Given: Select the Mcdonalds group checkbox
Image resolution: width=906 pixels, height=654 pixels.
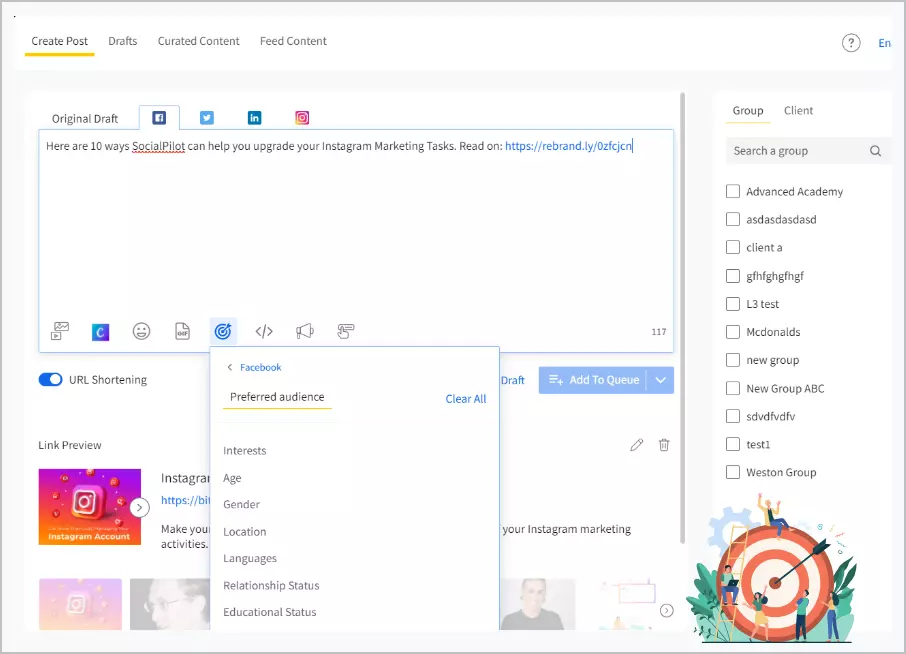Looking at the screenshot, I should click(733, 331).
